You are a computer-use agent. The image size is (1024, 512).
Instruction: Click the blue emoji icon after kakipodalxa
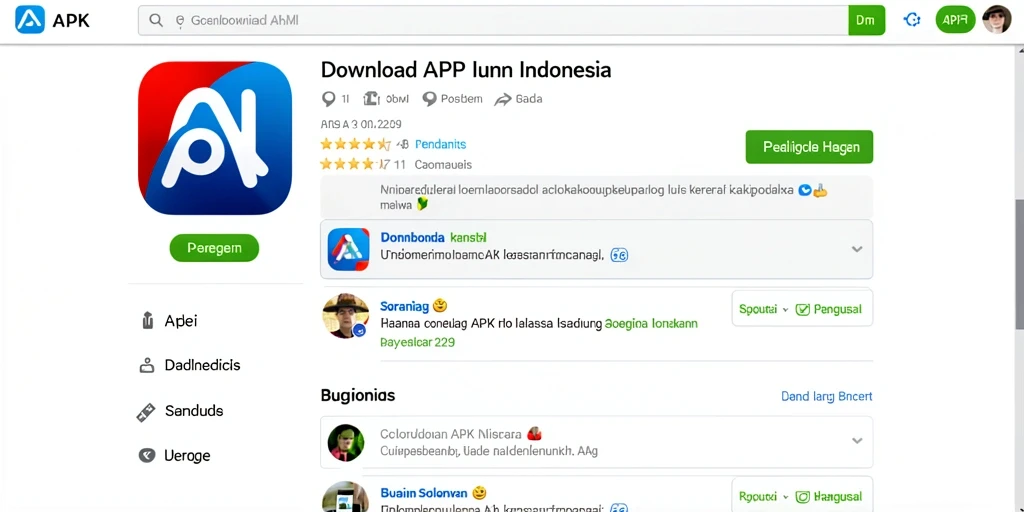(805, 190)
